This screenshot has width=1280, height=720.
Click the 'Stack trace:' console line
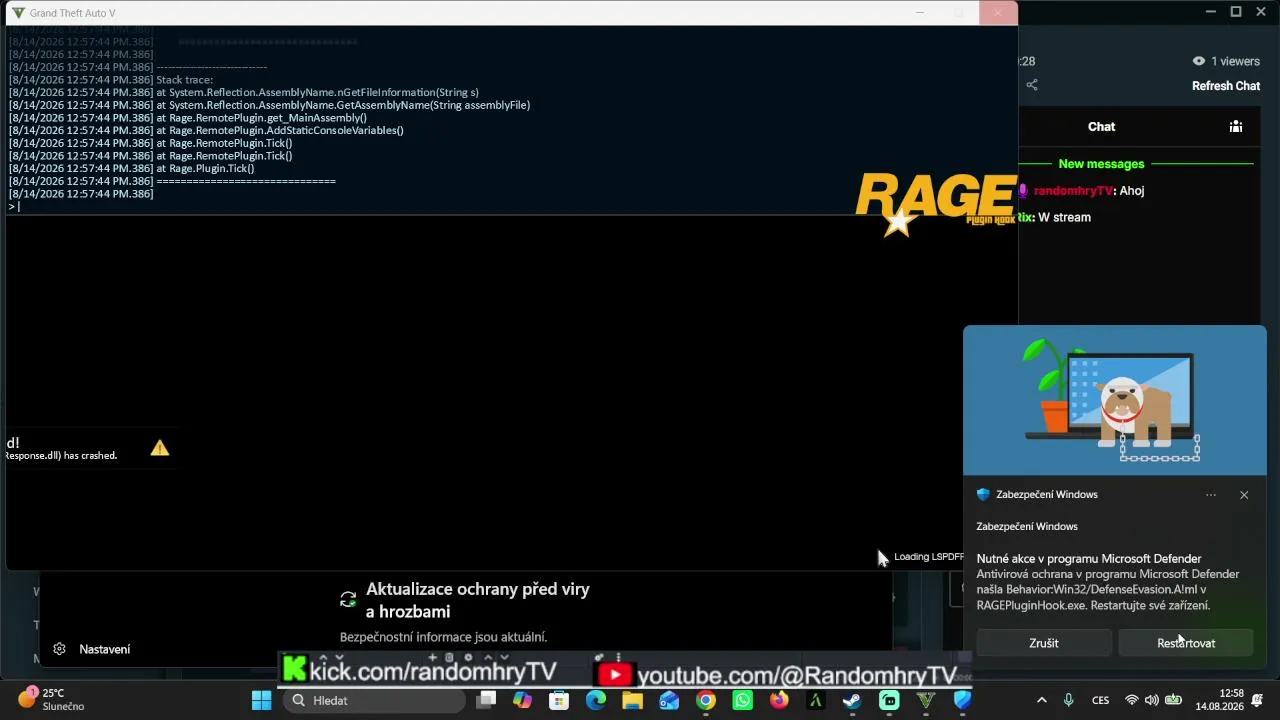point(185,80)
